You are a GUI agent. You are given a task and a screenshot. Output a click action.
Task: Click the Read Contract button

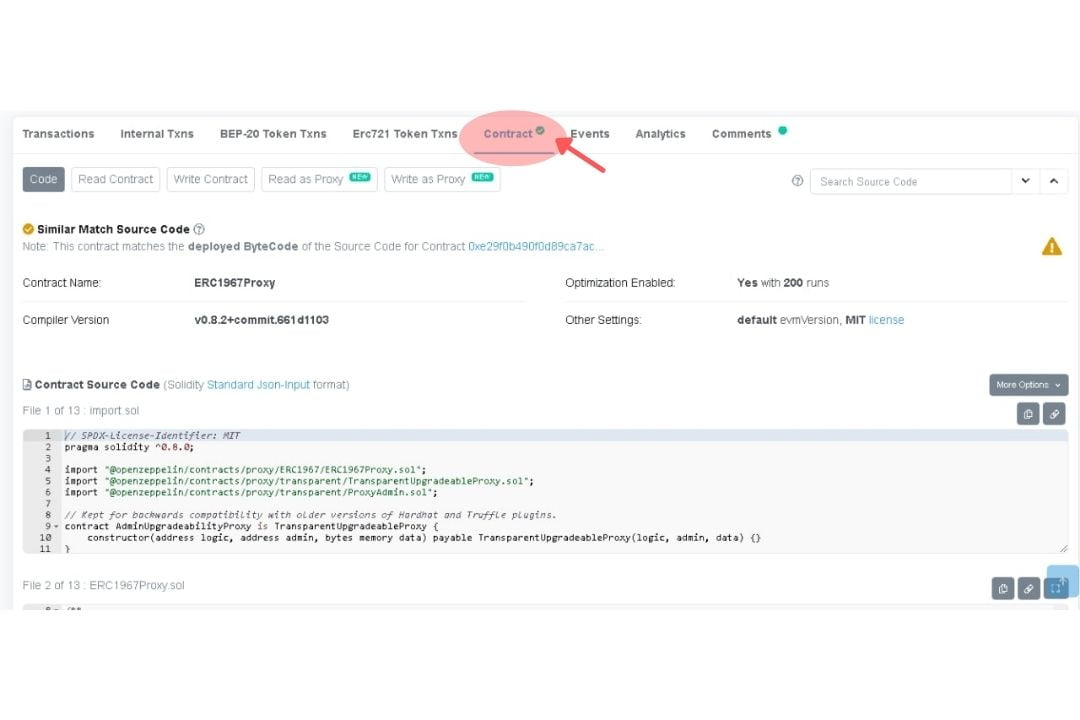click(116, 179)
